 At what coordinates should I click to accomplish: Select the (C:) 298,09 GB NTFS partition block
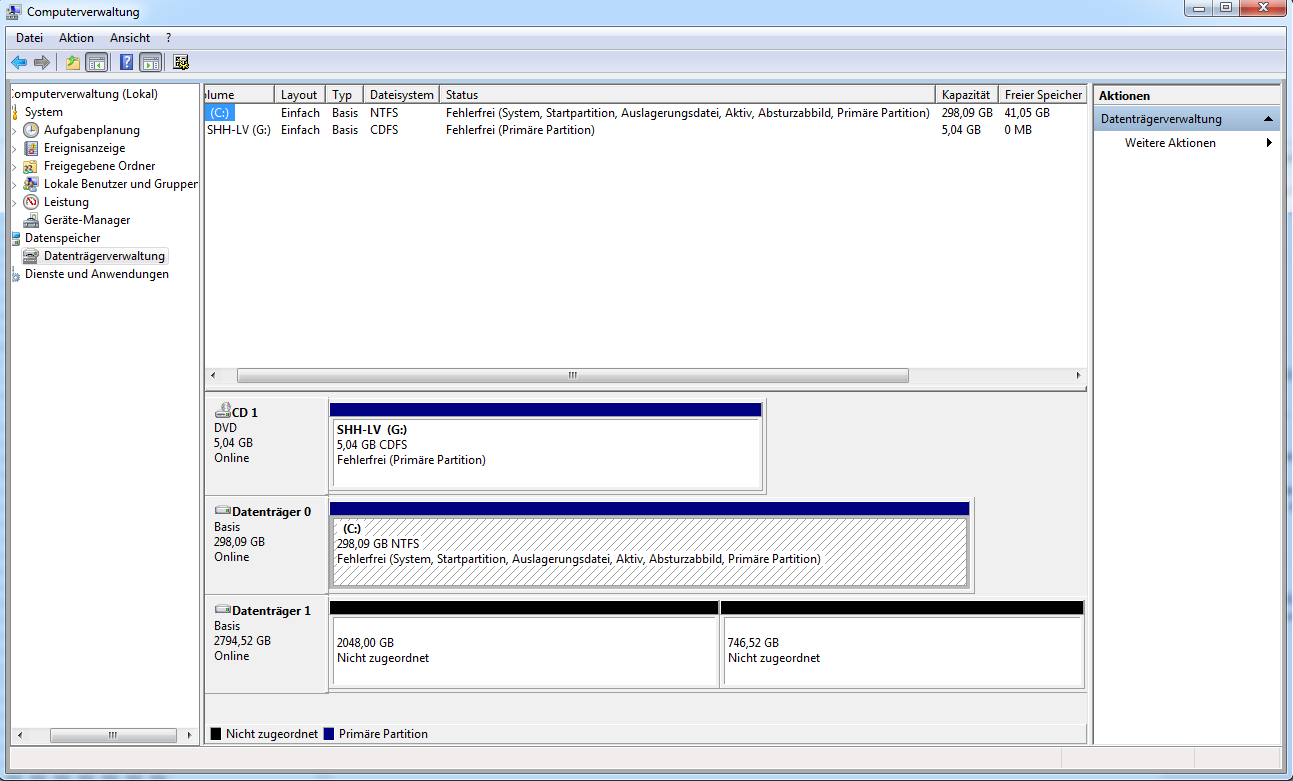(x=650, y=545)
